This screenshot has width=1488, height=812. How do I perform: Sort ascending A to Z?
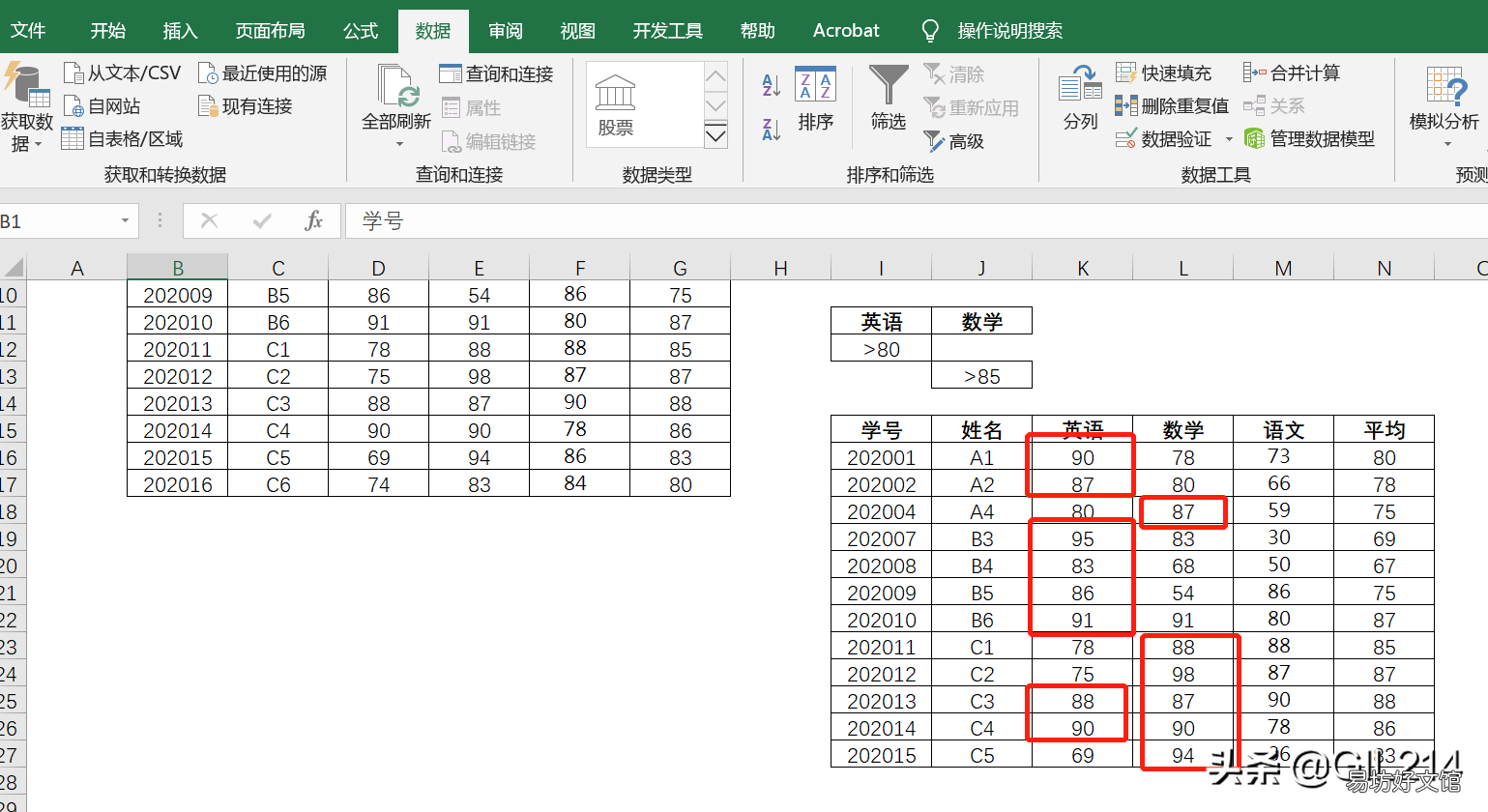pyautogui.click(x=771, y=85)
